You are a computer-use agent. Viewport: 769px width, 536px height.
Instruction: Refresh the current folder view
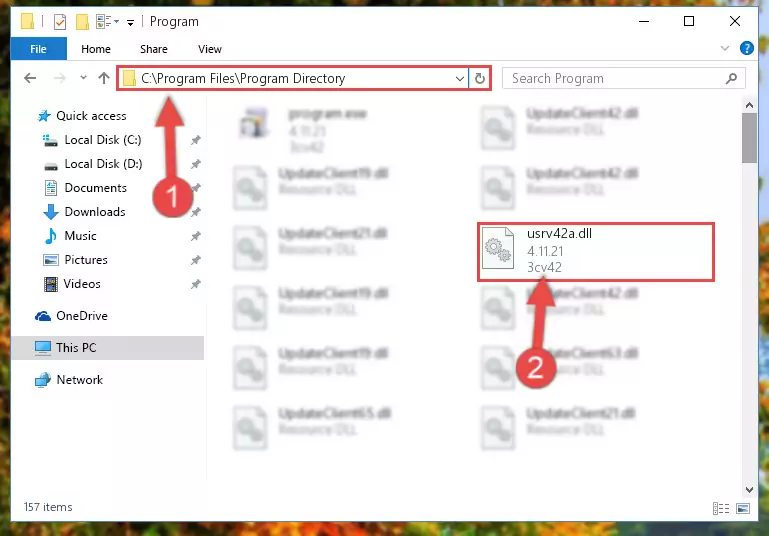(480, 78)
